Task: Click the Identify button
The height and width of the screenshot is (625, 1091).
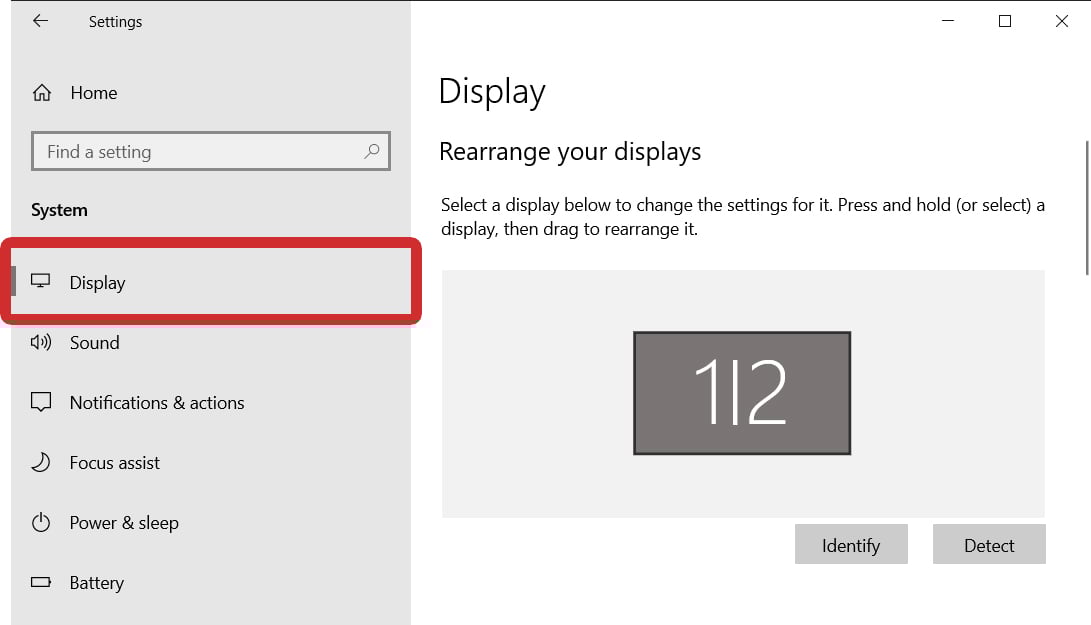Action: tap(851, 544)
